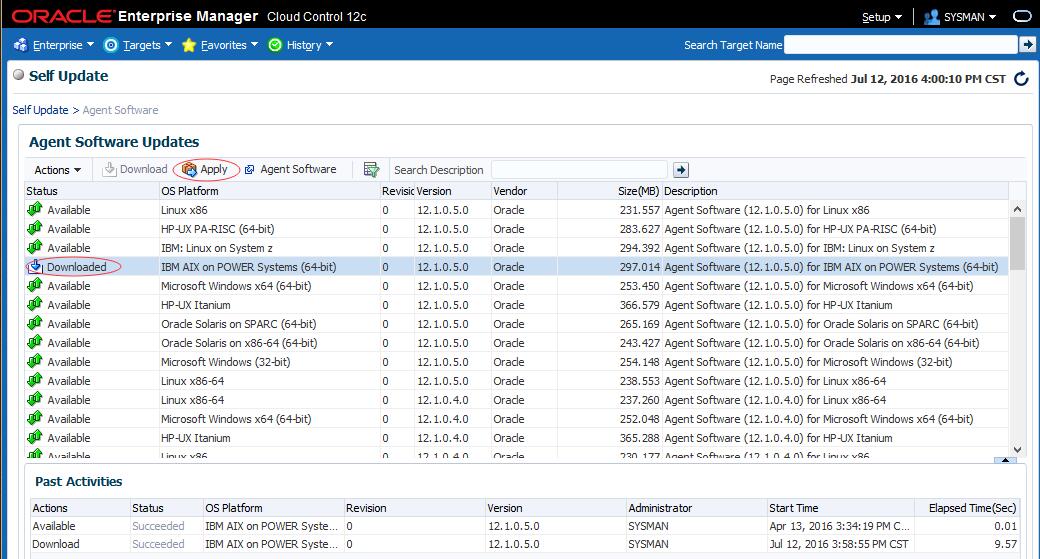This screenshot has width=1040, height=559.
Task: Focus the Search Target Name field
Action: coord(900,44)
